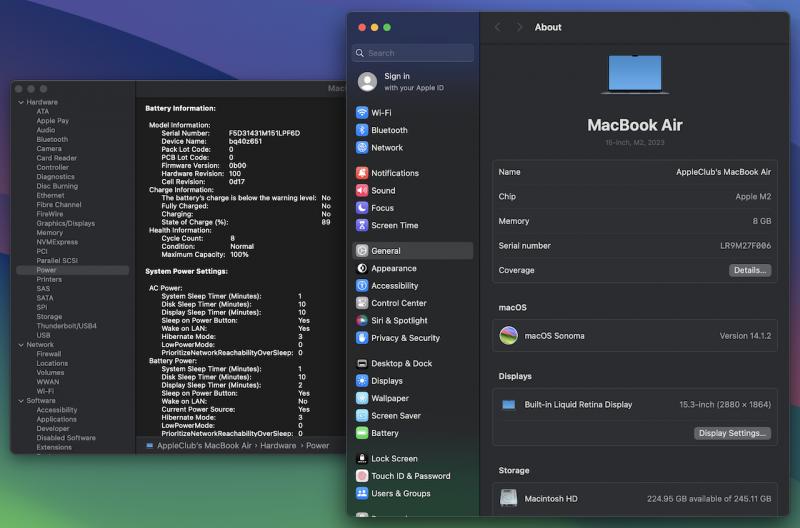Select Firewall under Network section
Image resolution: width=800 pixels, height=528 pixels.
pos(48,354)
